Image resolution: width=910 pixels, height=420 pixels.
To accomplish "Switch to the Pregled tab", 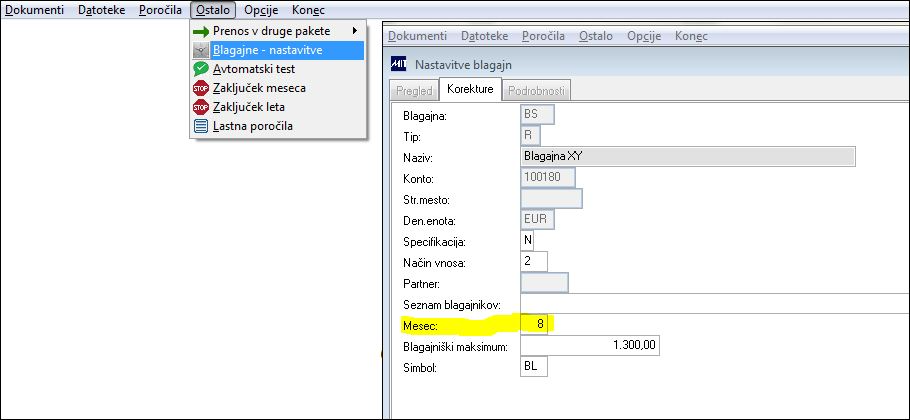I will 414,90.
